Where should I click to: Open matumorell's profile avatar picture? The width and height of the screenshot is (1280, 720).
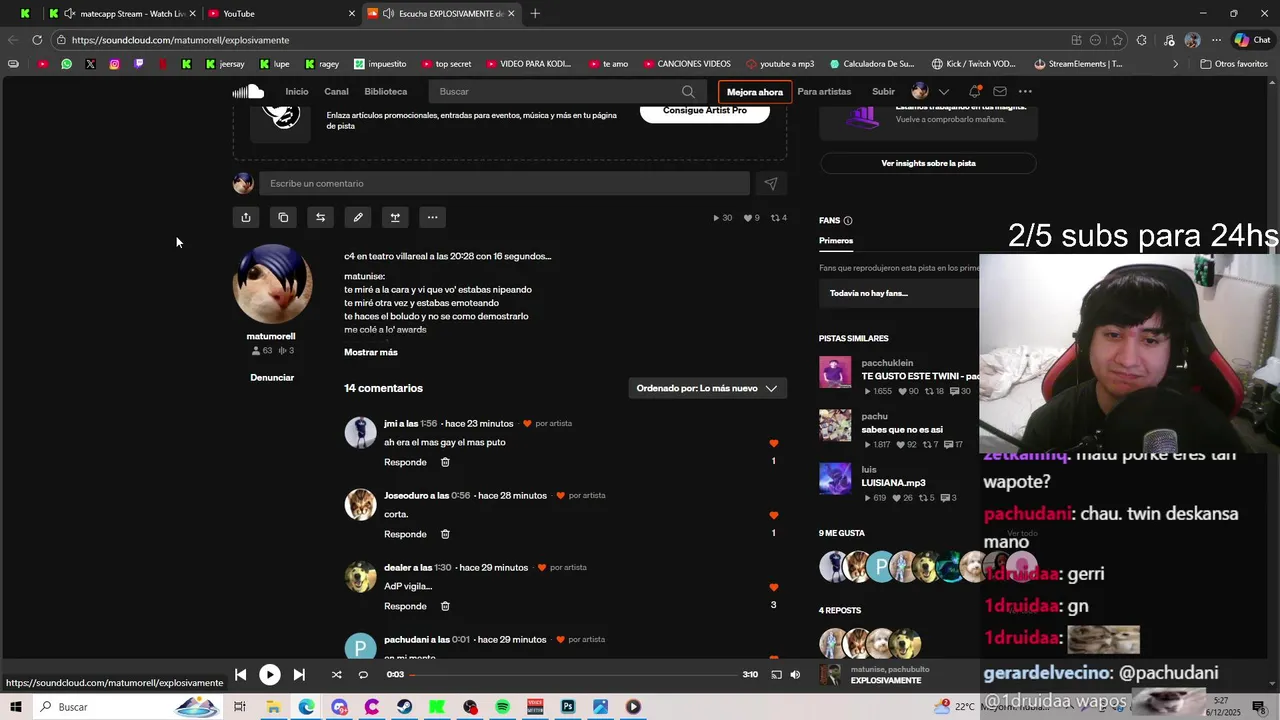pos(272,284)
